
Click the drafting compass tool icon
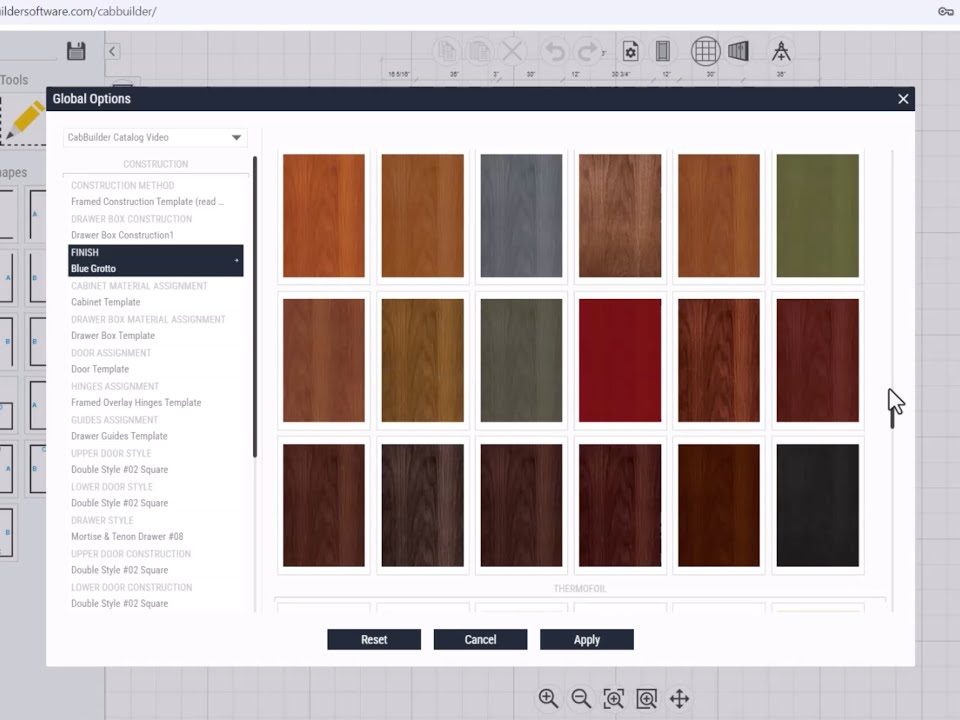point(781,51)
